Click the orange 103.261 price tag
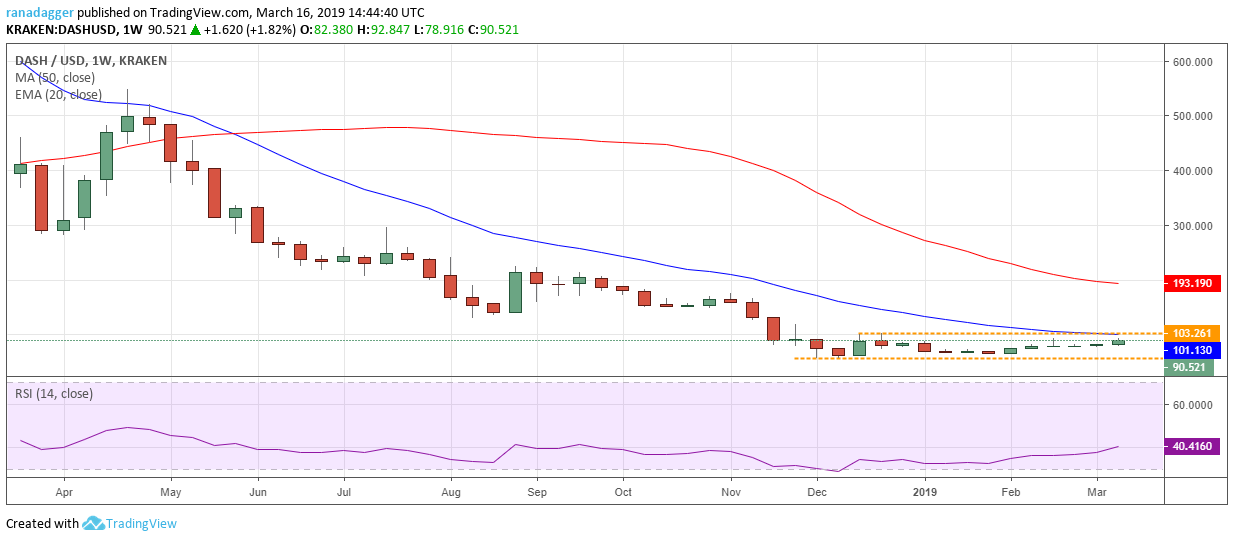Image resolution: width=1234 pixels, height=541 pixels. point(1192,333)
